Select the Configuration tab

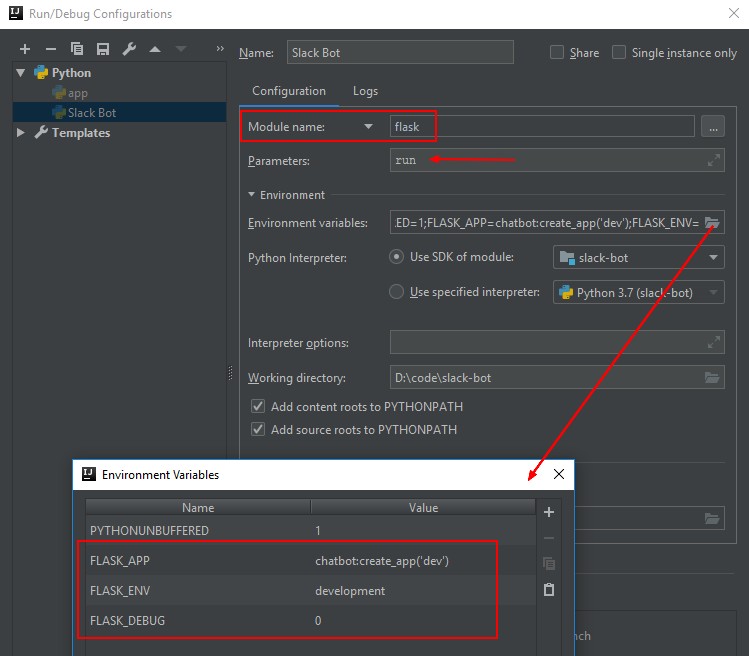point(288,91)
